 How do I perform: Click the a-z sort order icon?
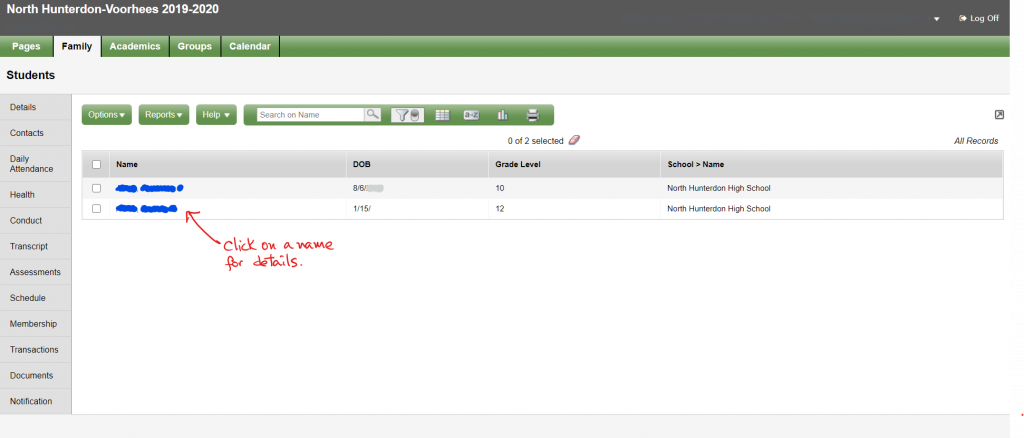tap(472, 115)
